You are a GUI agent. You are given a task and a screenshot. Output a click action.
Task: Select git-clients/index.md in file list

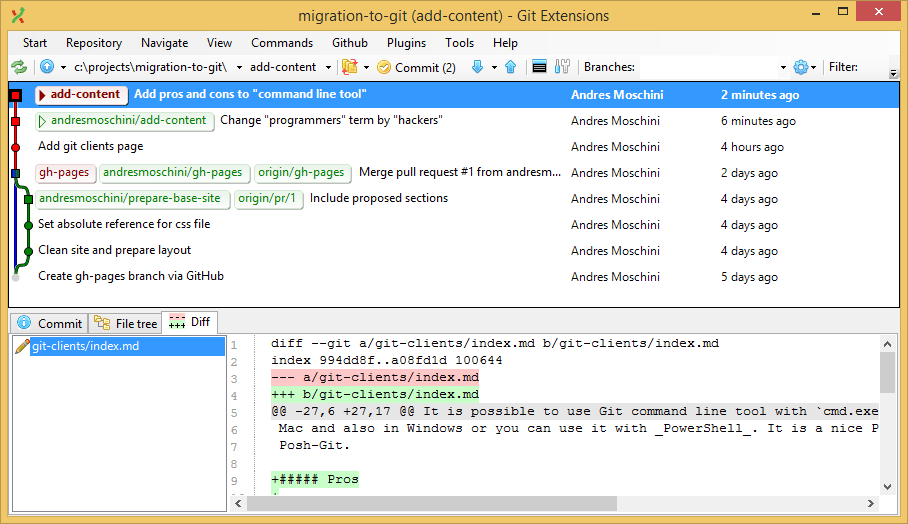[x=127, y=346]
